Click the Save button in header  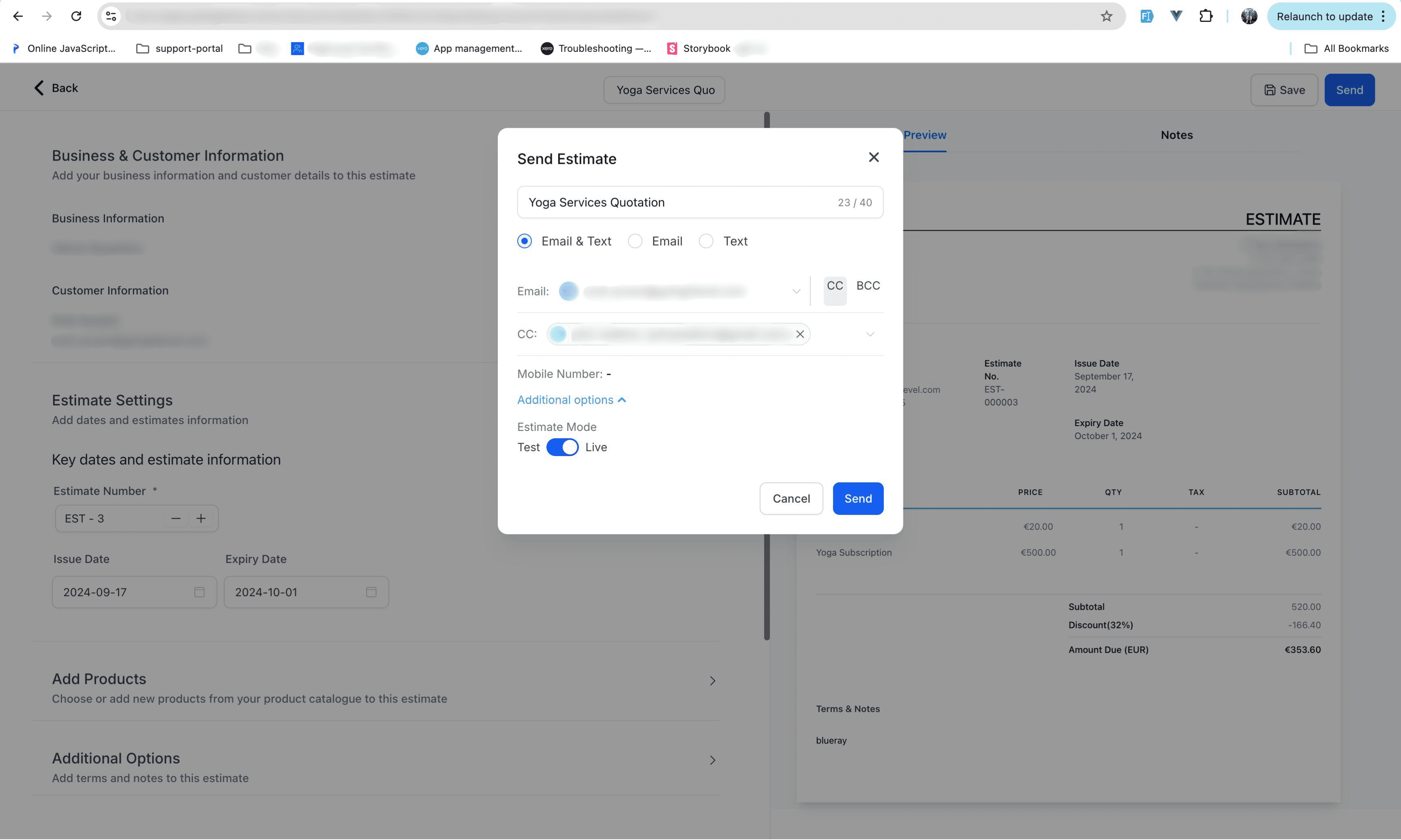1284,90
